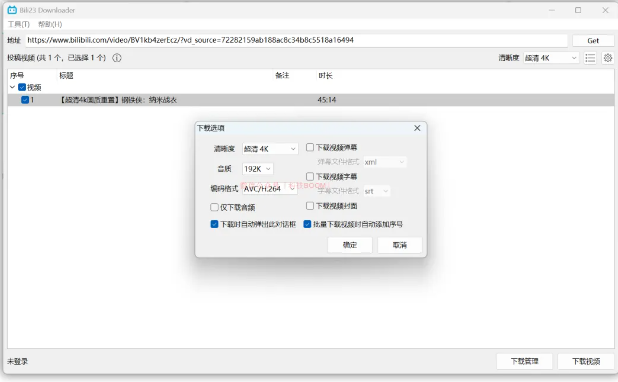
Task: Close the 下载选项 dialog with X
Action: [417, 128]
